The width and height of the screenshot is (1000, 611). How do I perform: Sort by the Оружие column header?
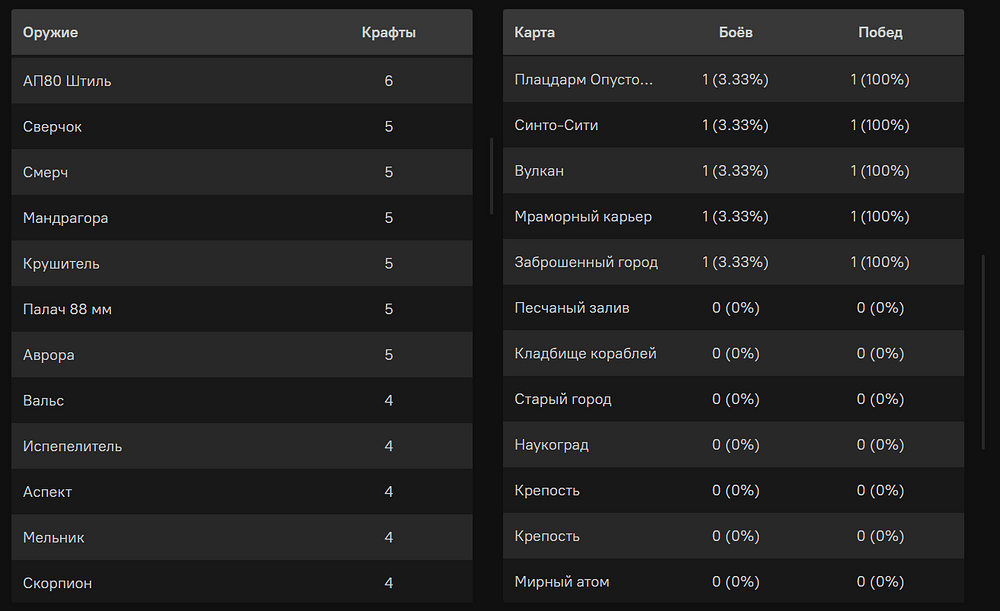point(50,33)
